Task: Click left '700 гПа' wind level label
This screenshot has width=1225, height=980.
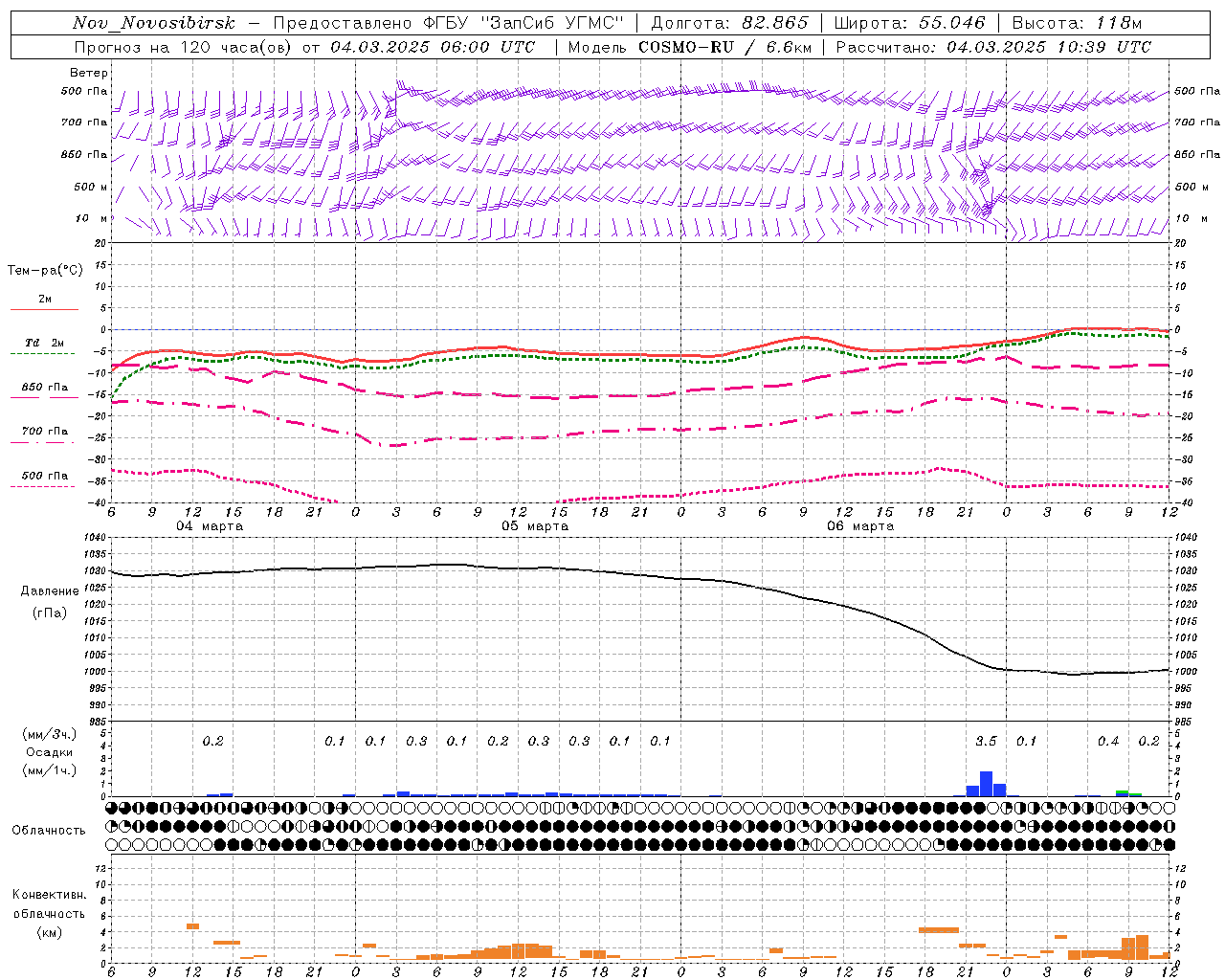Action: pyautogui.click(x=84, y=122)
